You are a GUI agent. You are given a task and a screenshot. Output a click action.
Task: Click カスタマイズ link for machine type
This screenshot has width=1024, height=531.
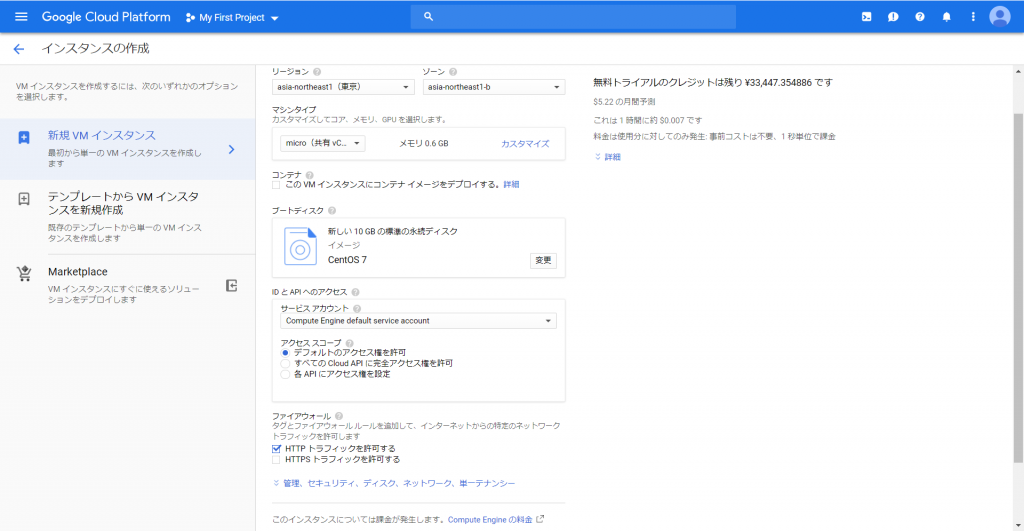[525, 144]
